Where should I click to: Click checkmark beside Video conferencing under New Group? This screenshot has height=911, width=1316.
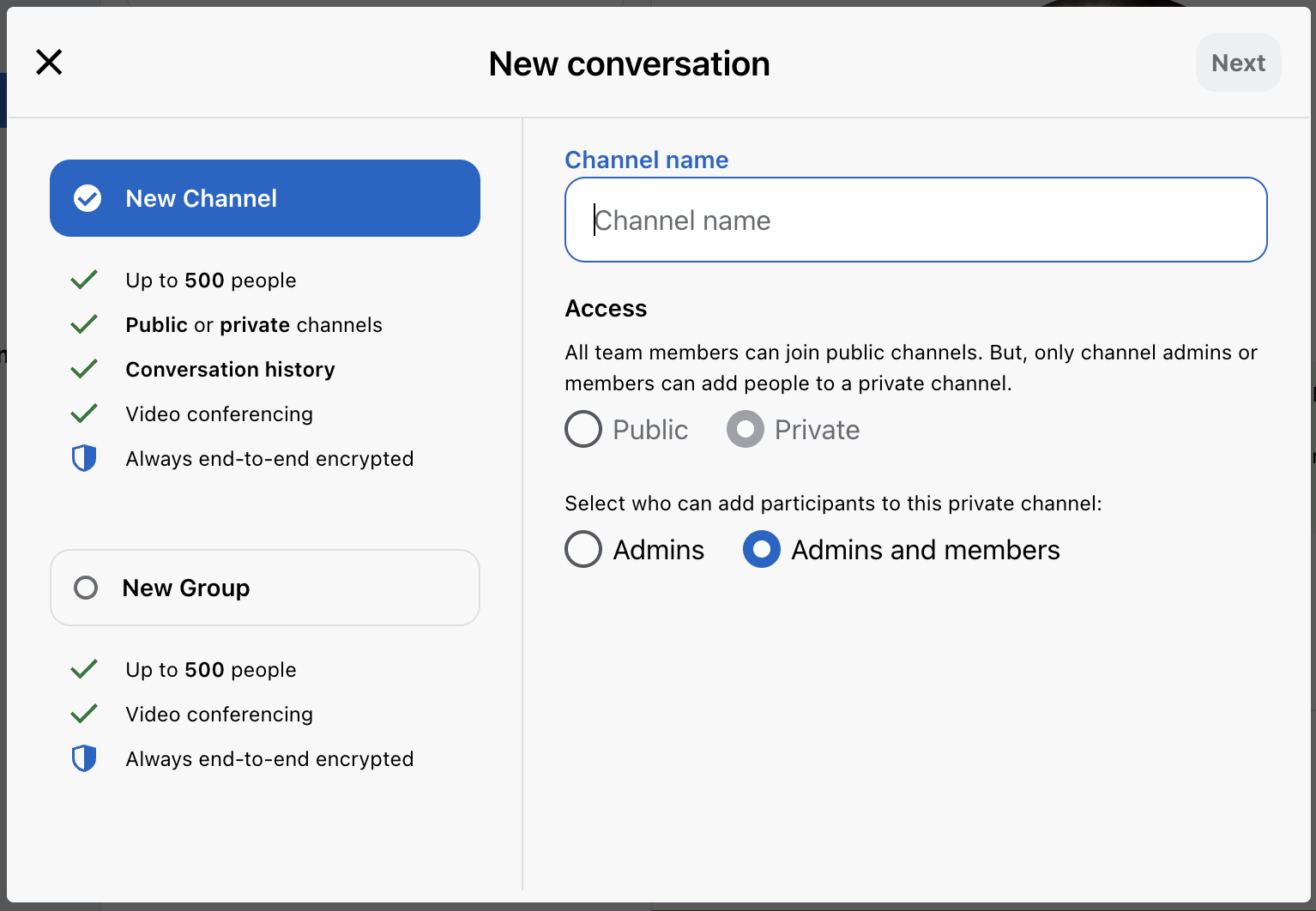pos(84,714)
